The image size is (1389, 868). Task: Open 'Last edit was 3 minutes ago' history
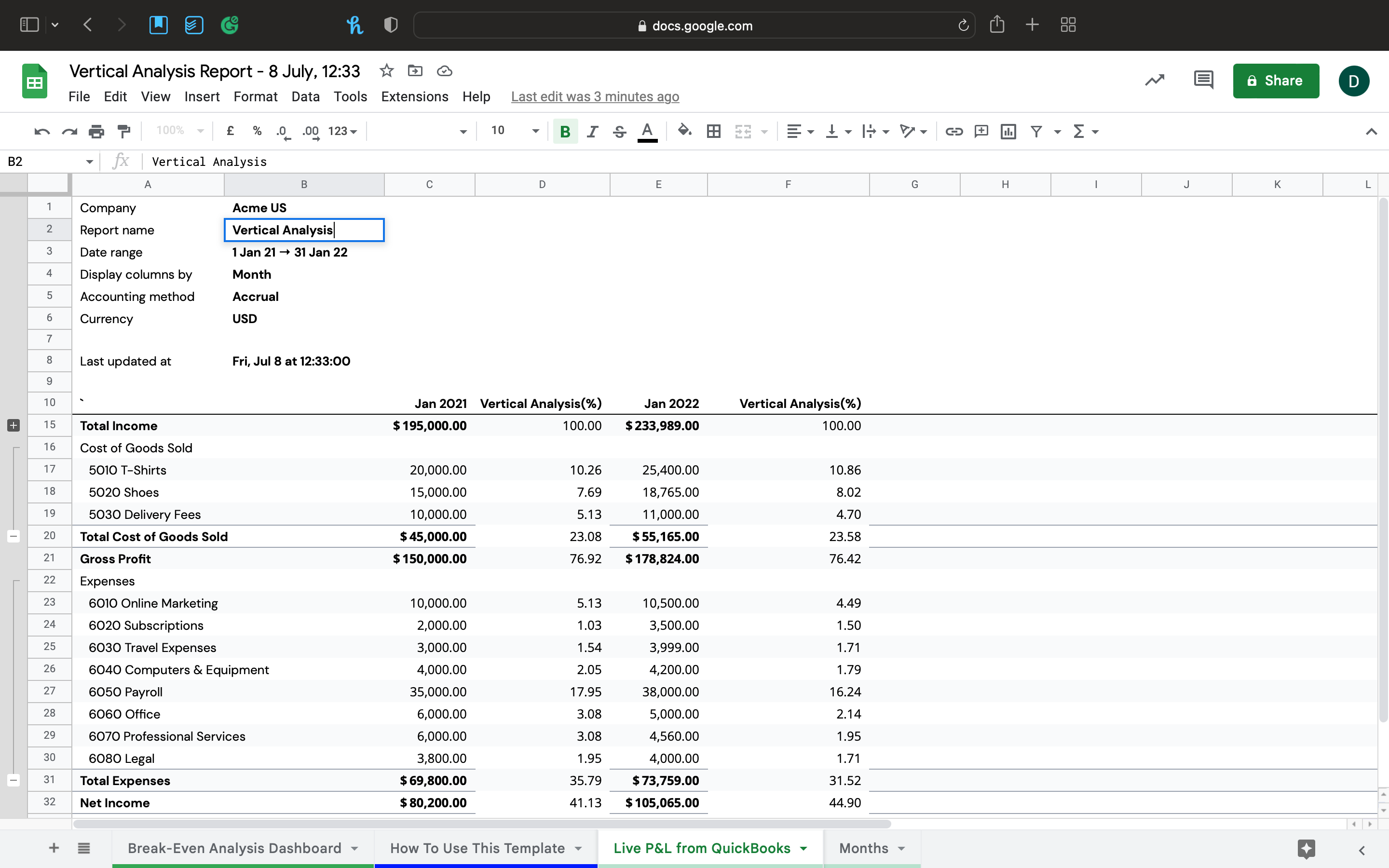[595, 96]
